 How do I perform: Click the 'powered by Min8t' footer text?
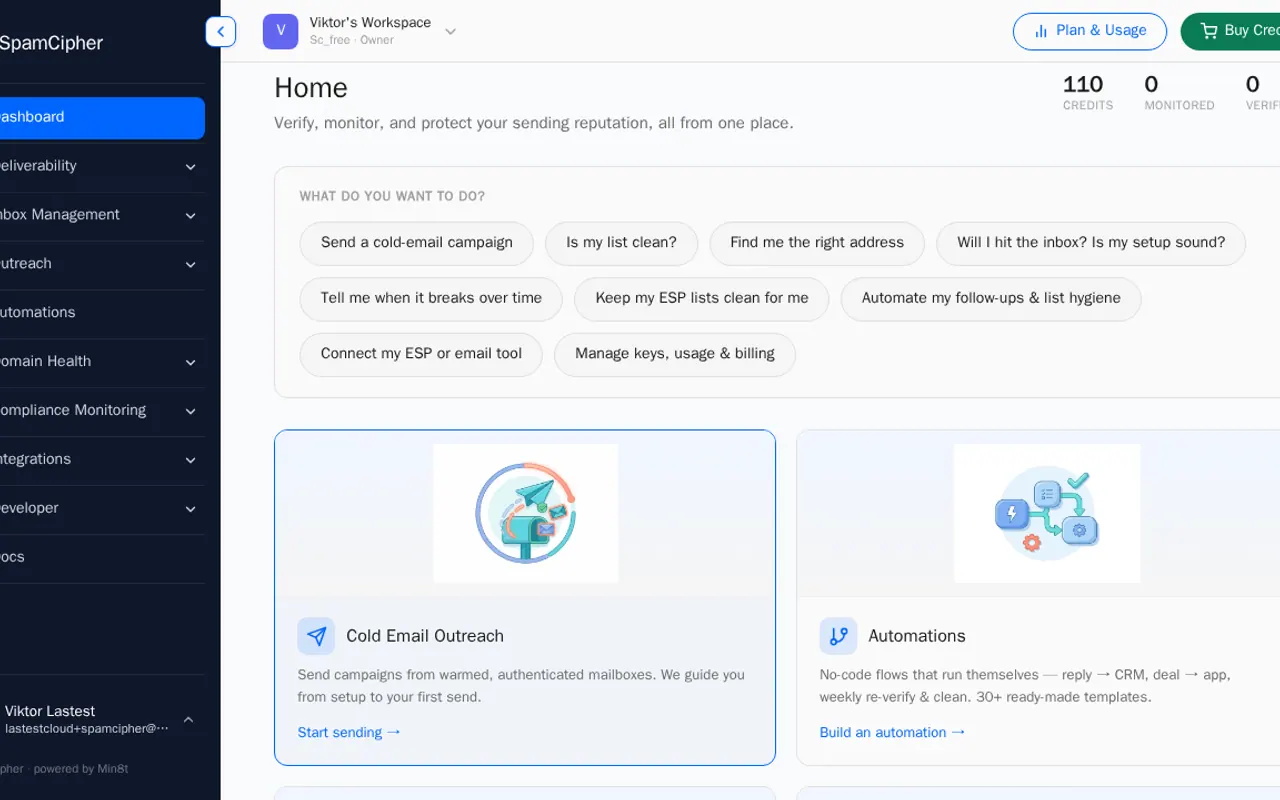(81, 769)
